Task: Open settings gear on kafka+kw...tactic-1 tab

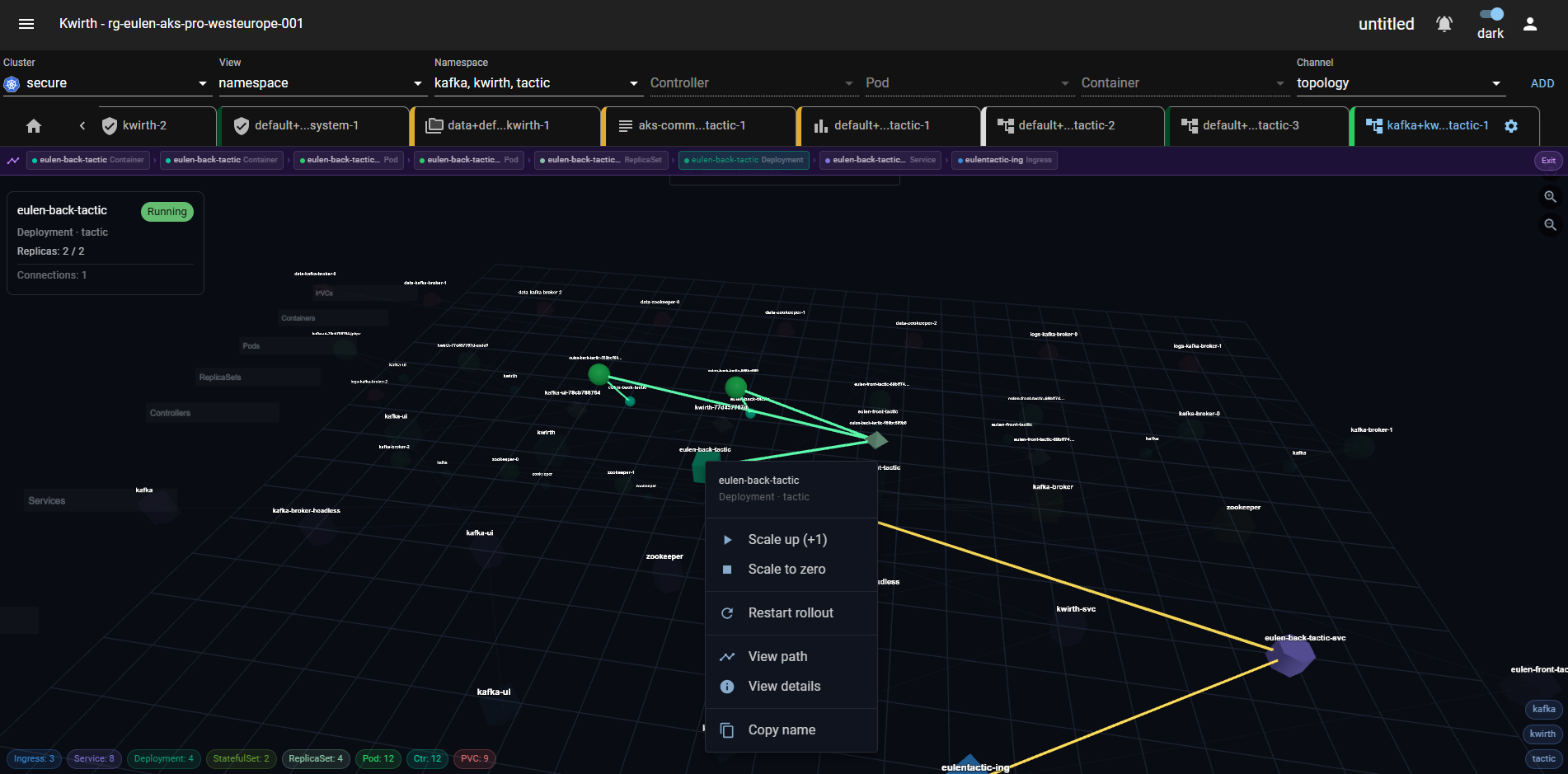Action: [1511, 126]
